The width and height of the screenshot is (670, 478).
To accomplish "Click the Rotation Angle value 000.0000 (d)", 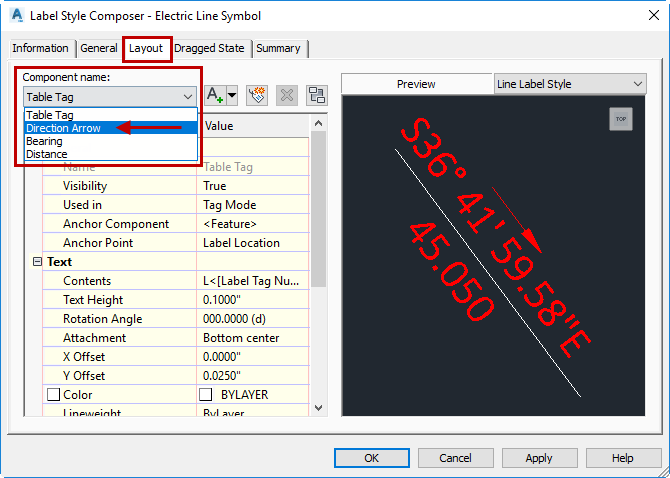I will 234,319.
